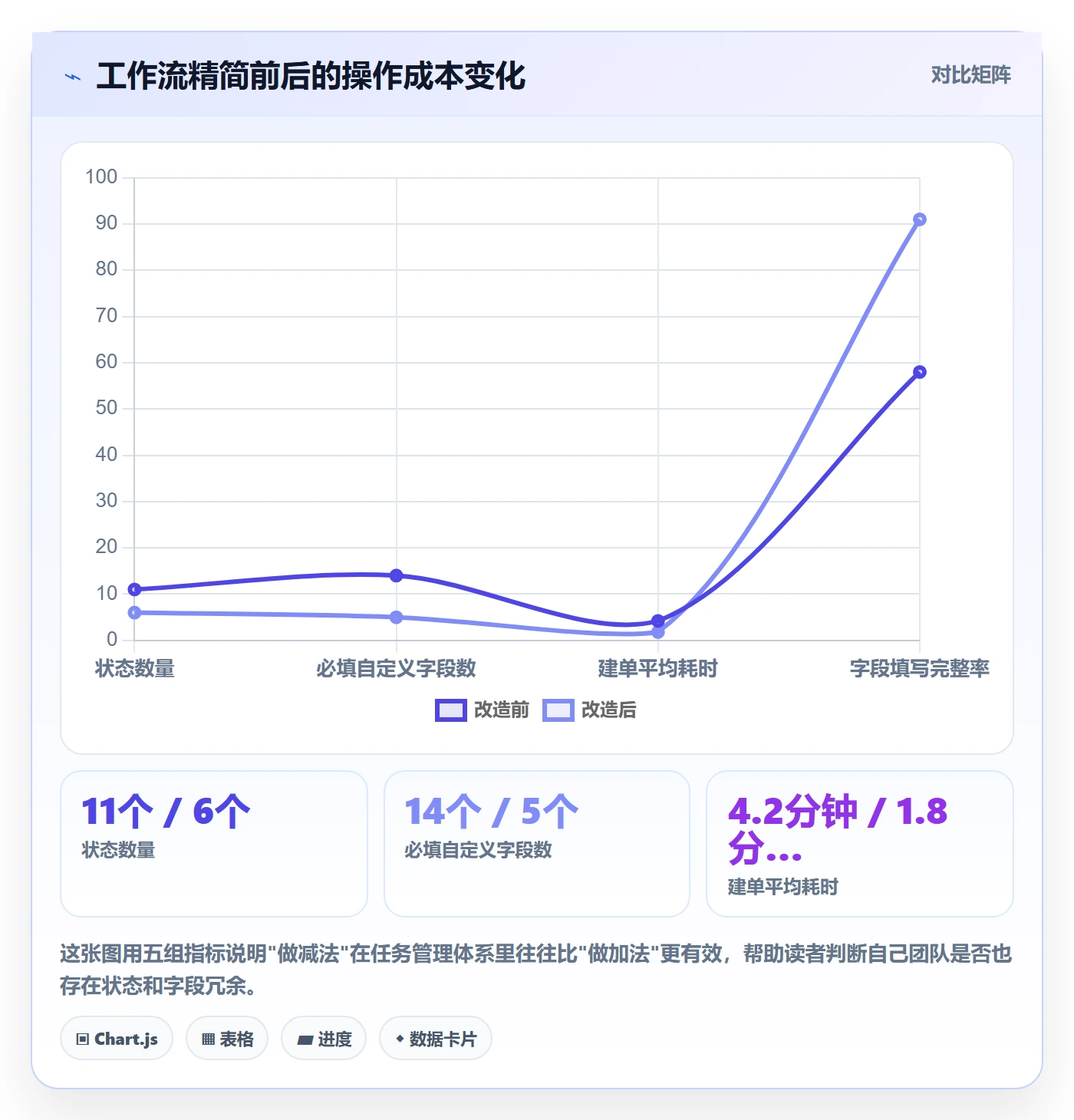Viewport: 1074px width, 1120px height.
Task: Click the 4.2分钟 / 1.8分… stat value
Action: (x=838, y=830)
